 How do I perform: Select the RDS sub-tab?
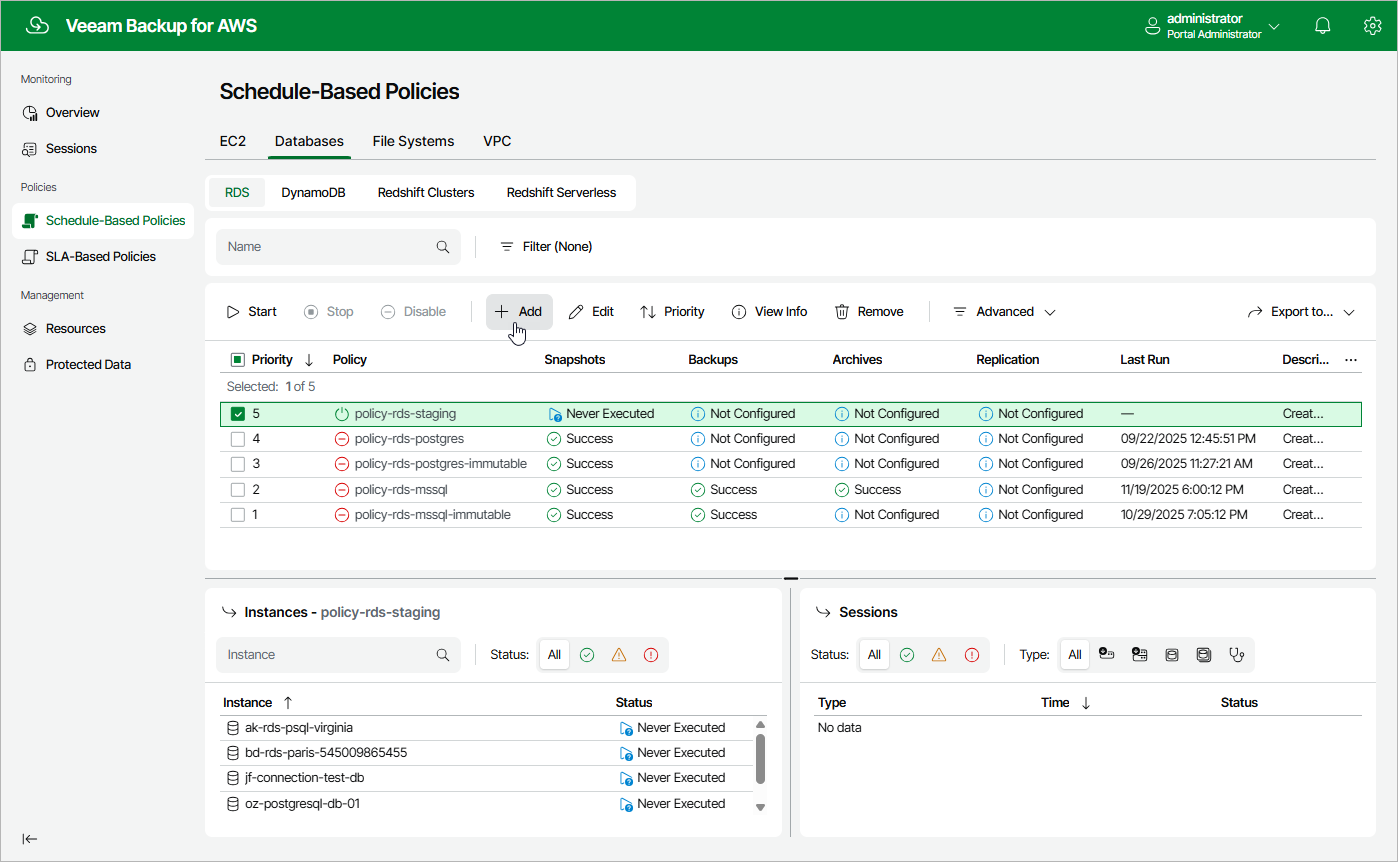tap(237, 193)
